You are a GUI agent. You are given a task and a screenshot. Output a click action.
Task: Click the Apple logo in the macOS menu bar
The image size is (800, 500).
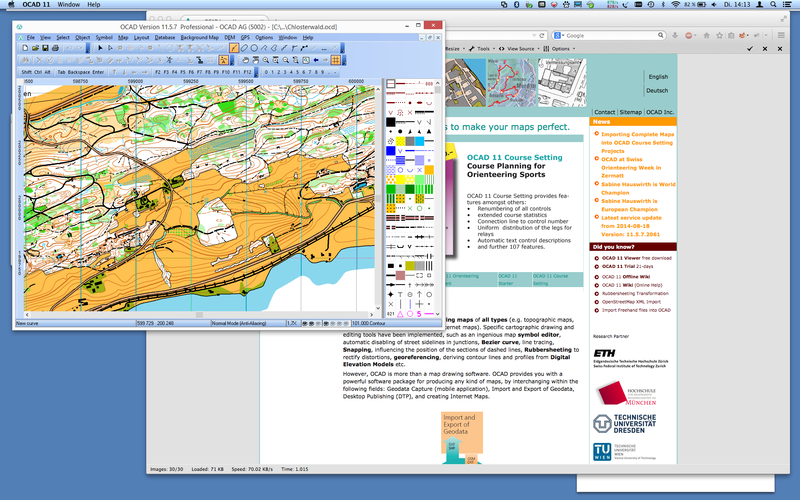11,4
